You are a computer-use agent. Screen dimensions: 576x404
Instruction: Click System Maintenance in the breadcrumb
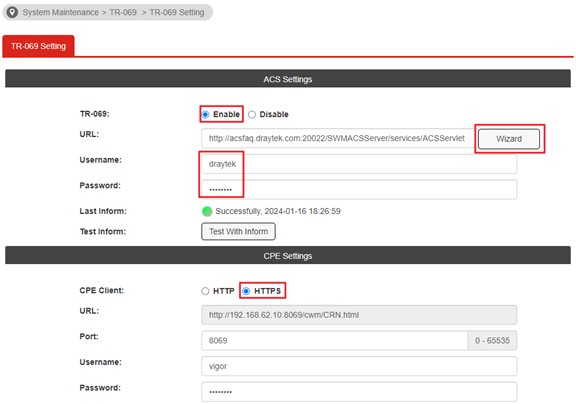pyautogui.click(x=61, y=12)
